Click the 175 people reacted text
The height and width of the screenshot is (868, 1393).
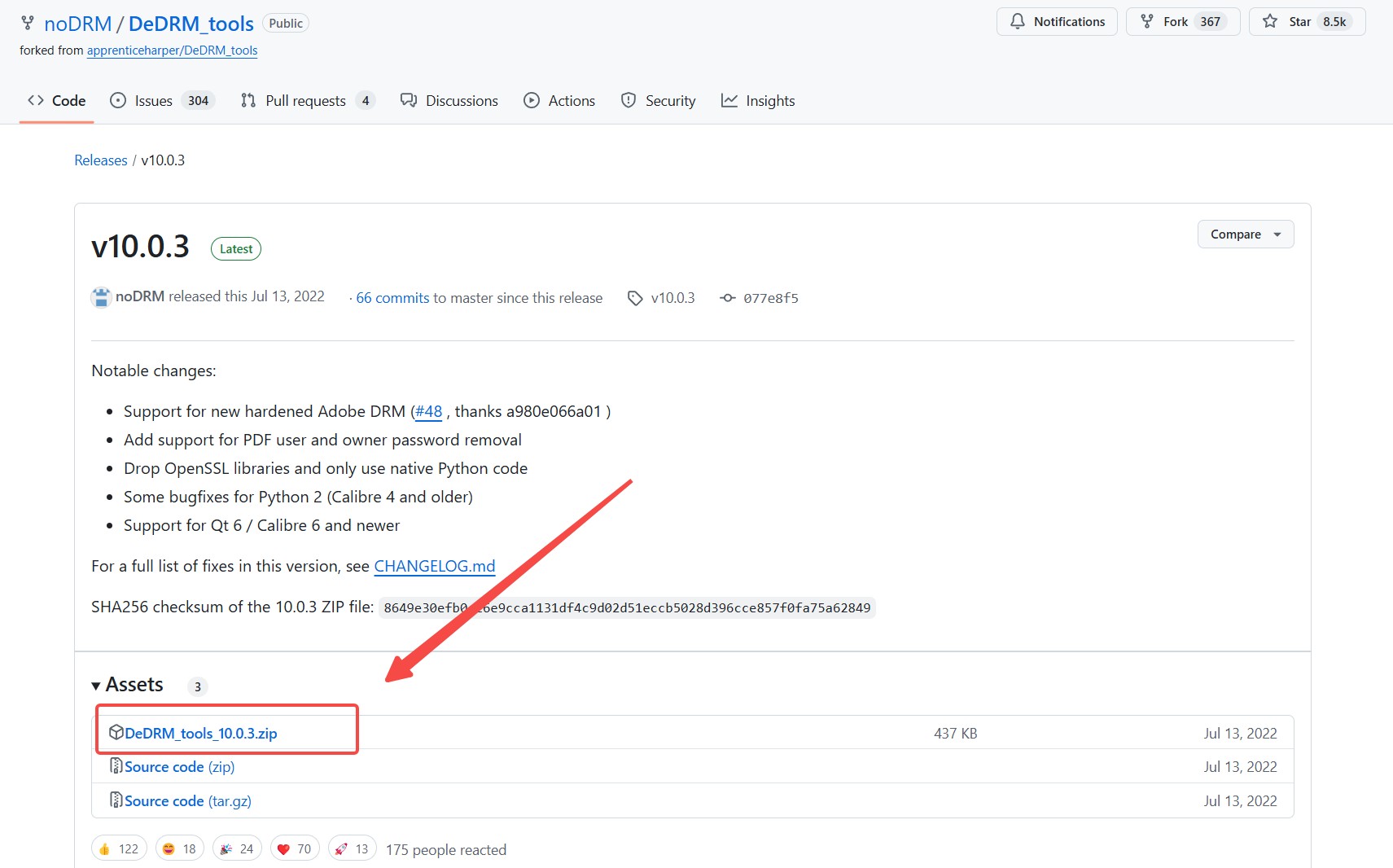click(x=446, y=850)
